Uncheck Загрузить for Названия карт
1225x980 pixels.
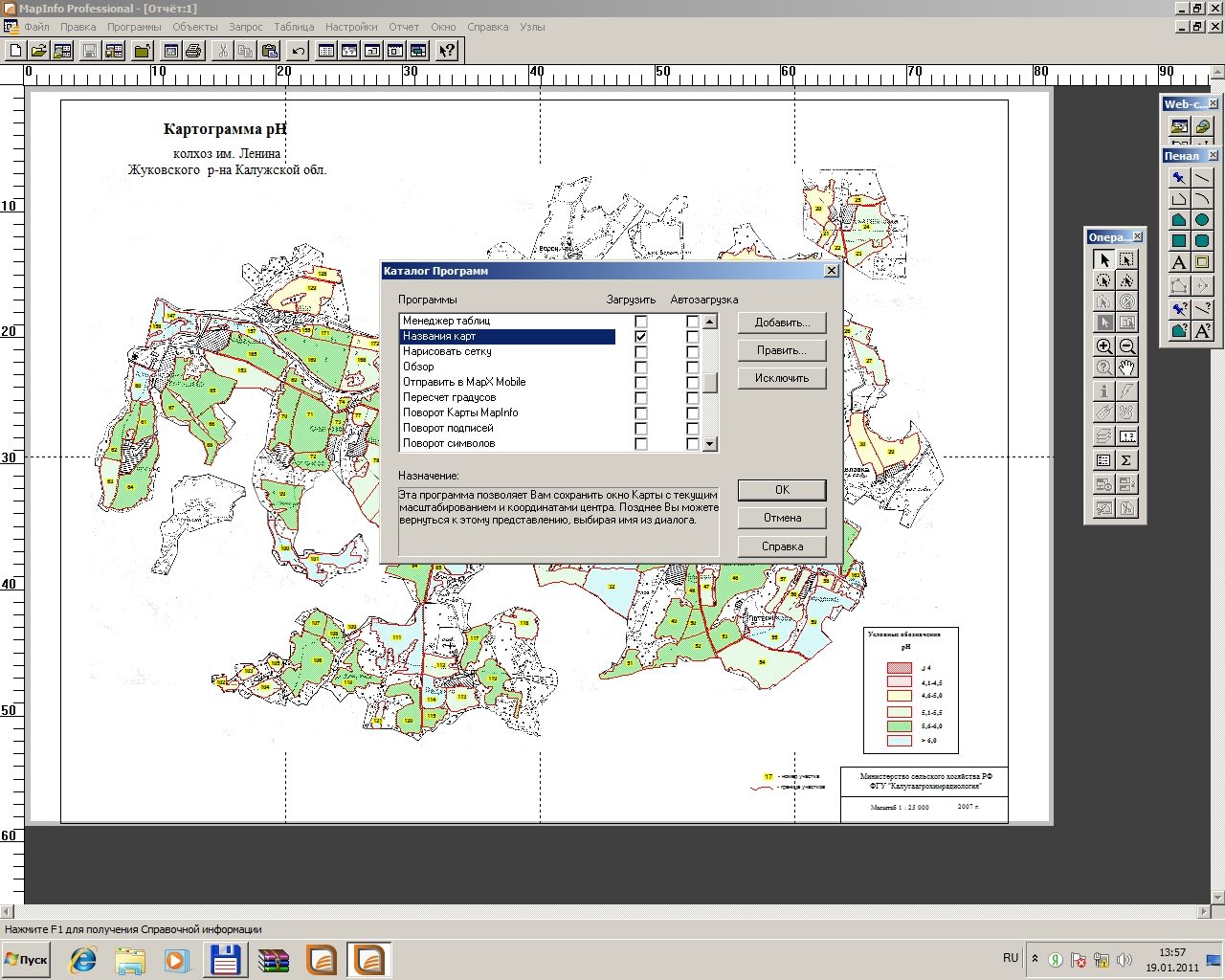641,337
